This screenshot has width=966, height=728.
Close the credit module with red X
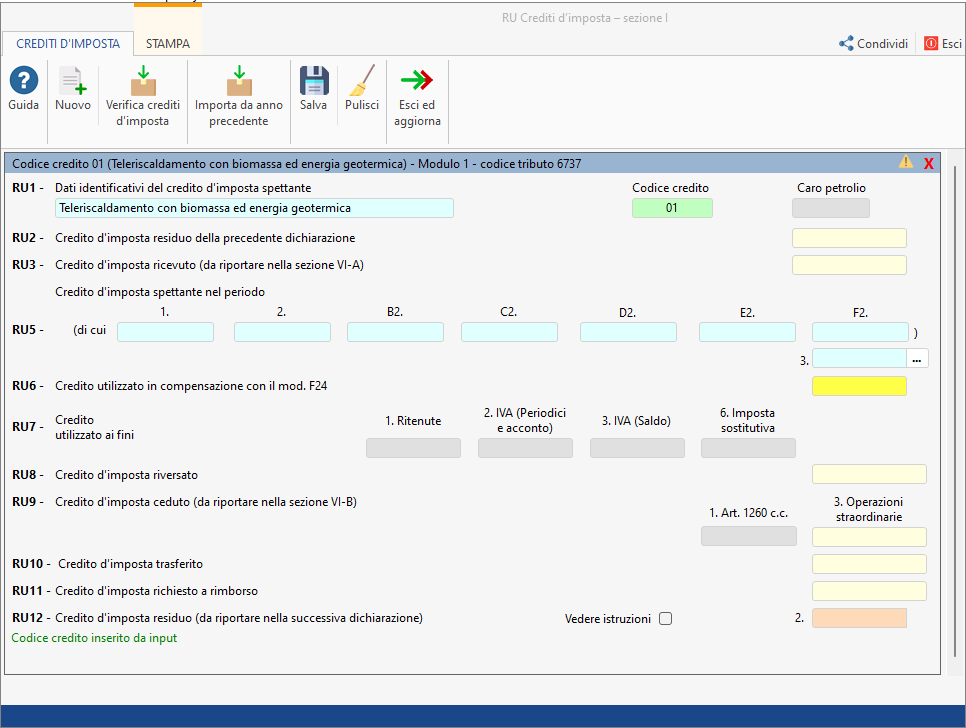[928, 164]
